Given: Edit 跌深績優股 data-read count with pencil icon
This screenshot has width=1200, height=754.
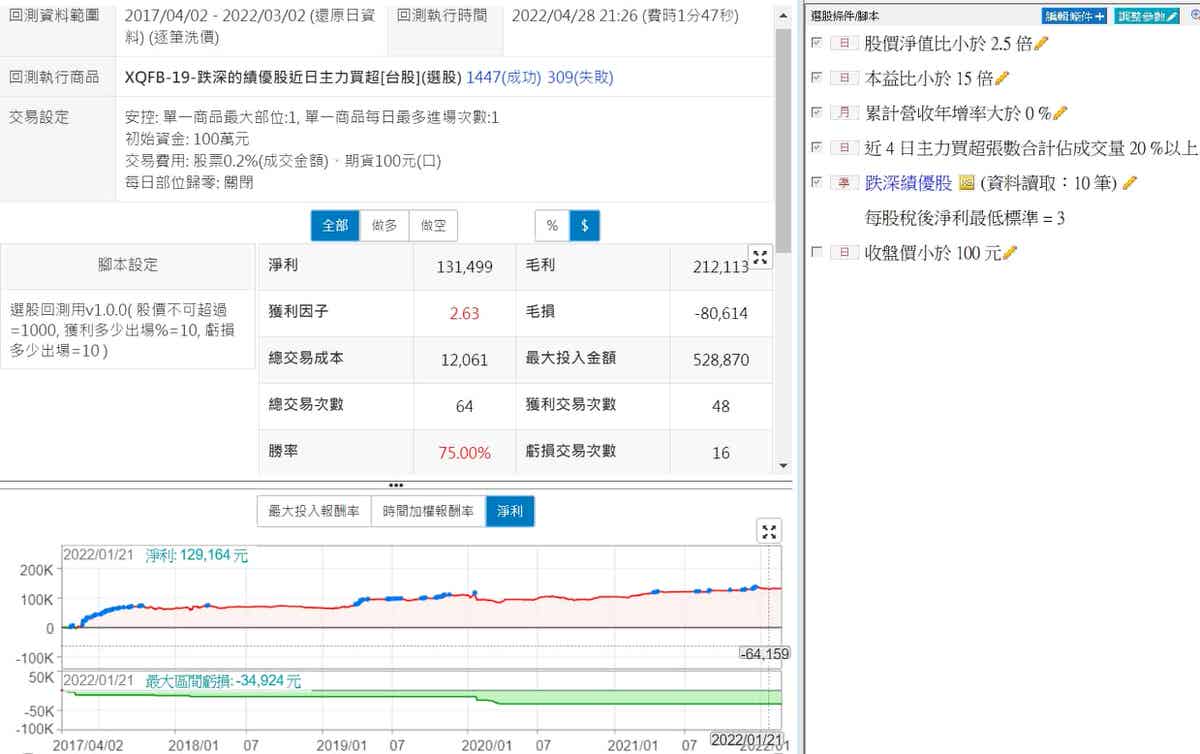Looking at the screenshot, I should click(x=1130, y=183).
